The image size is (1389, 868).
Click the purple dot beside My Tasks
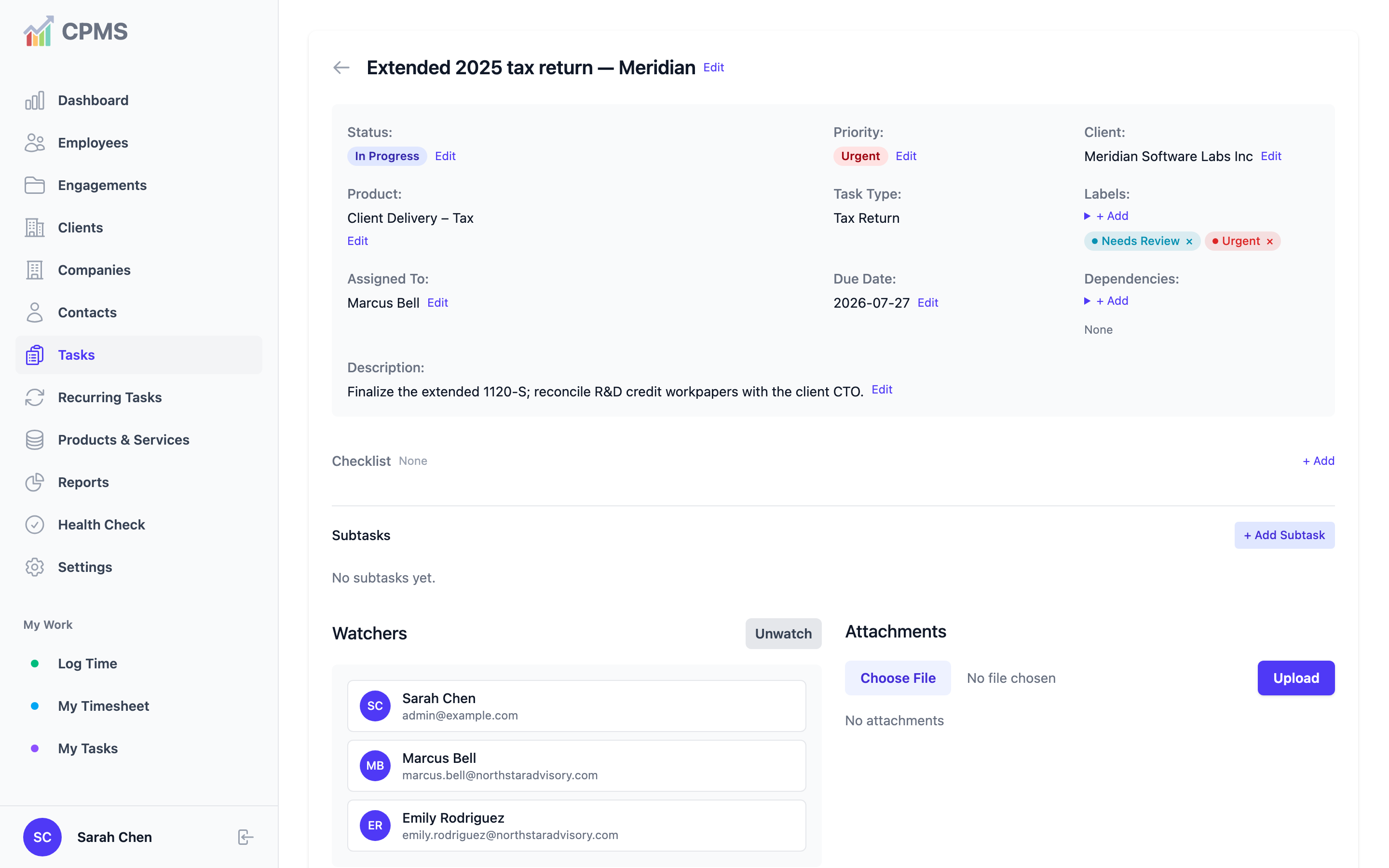34,748
